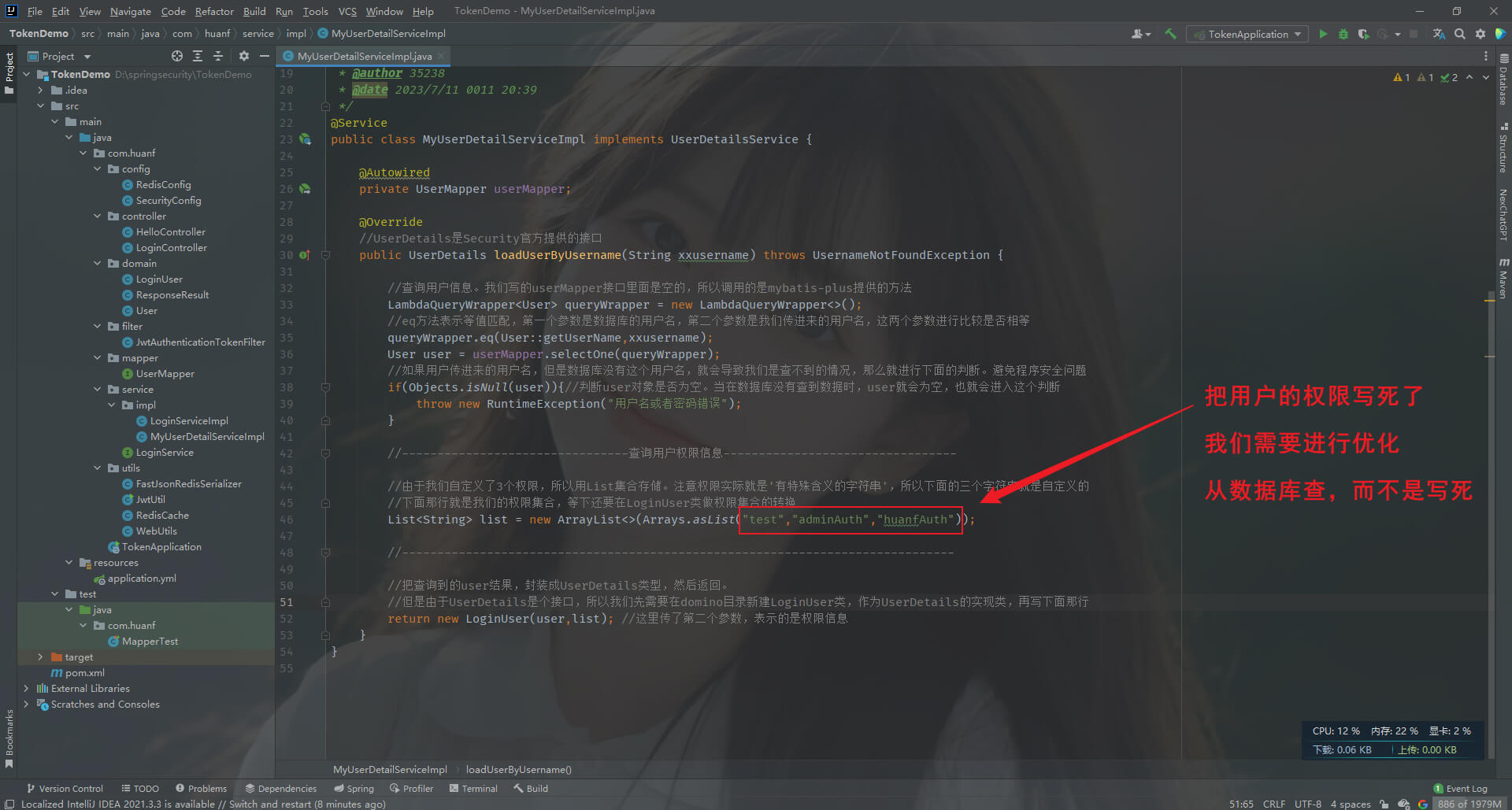The width and height of the screenshot is (1512, 810).
Task: Open the Profiler tool window
Action: tap(411, 788)
